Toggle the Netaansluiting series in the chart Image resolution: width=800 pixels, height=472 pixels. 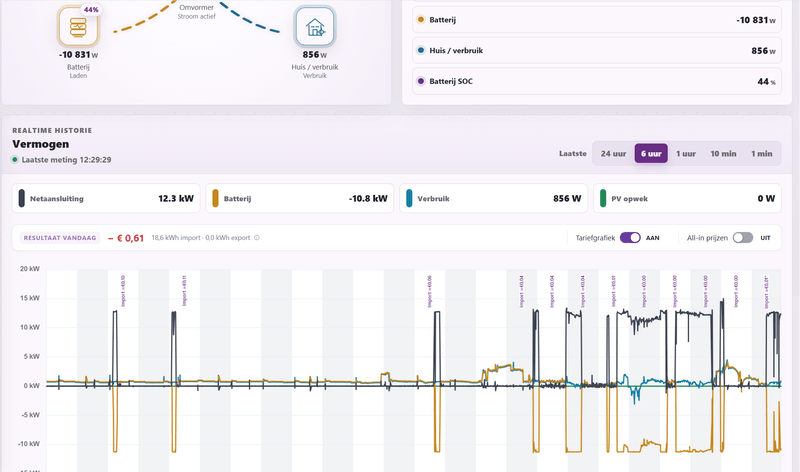tap(106, 198)
